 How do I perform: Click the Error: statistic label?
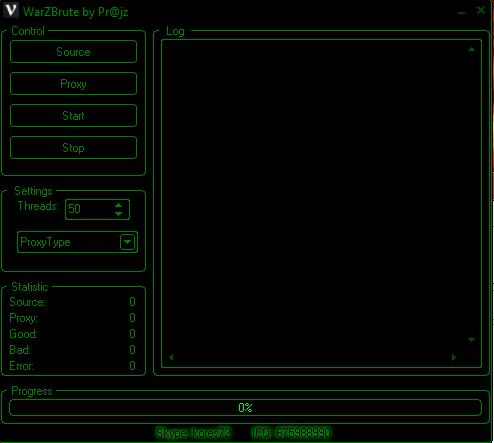click(x=21, y=366)
